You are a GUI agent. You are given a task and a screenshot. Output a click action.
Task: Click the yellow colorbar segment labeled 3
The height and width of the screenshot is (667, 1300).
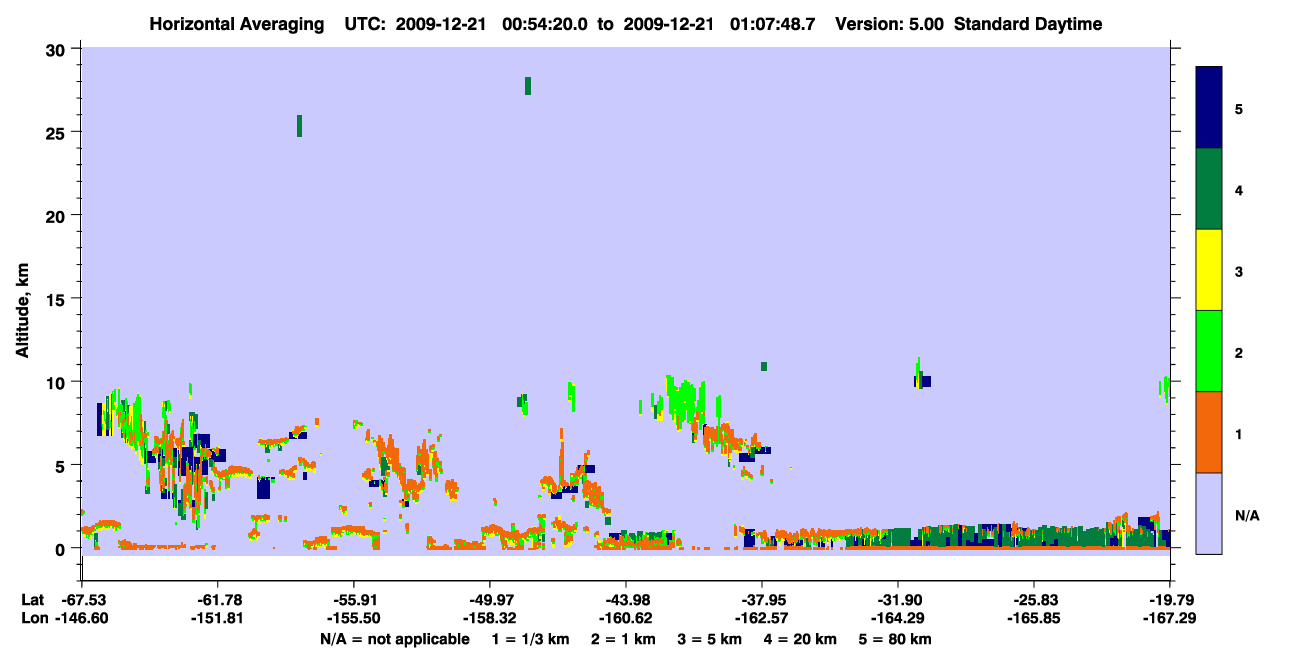[x=1209, y=270]
